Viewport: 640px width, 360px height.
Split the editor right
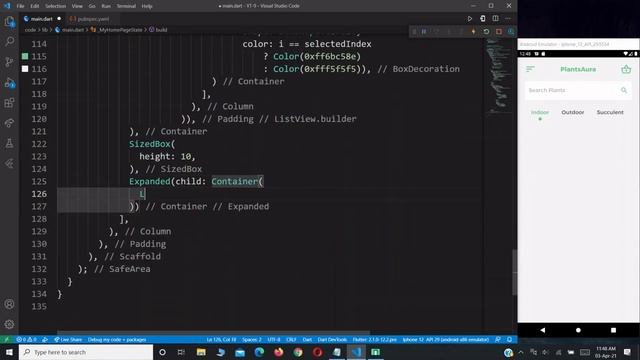496,19
